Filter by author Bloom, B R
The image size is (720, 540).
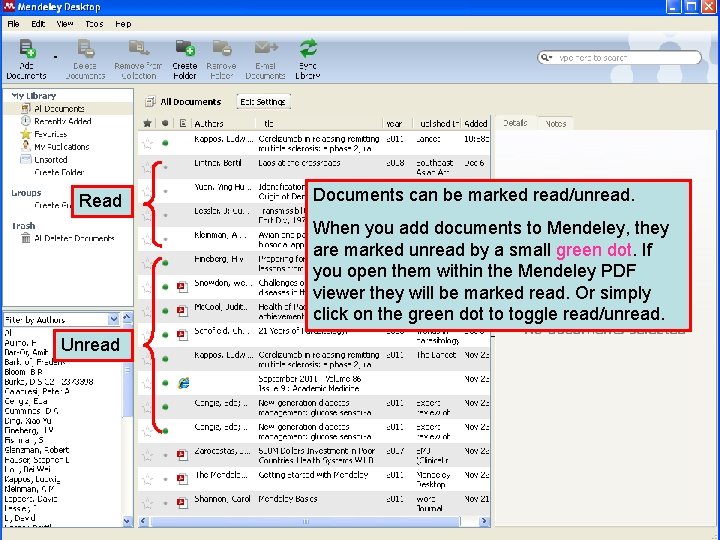click(23, 372)
